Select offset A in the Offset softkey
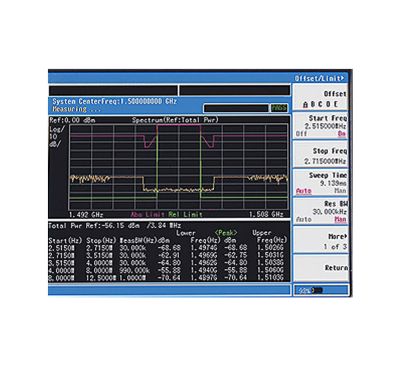The image size is (400, 366). pyautogui.click(x=306, y=105)
